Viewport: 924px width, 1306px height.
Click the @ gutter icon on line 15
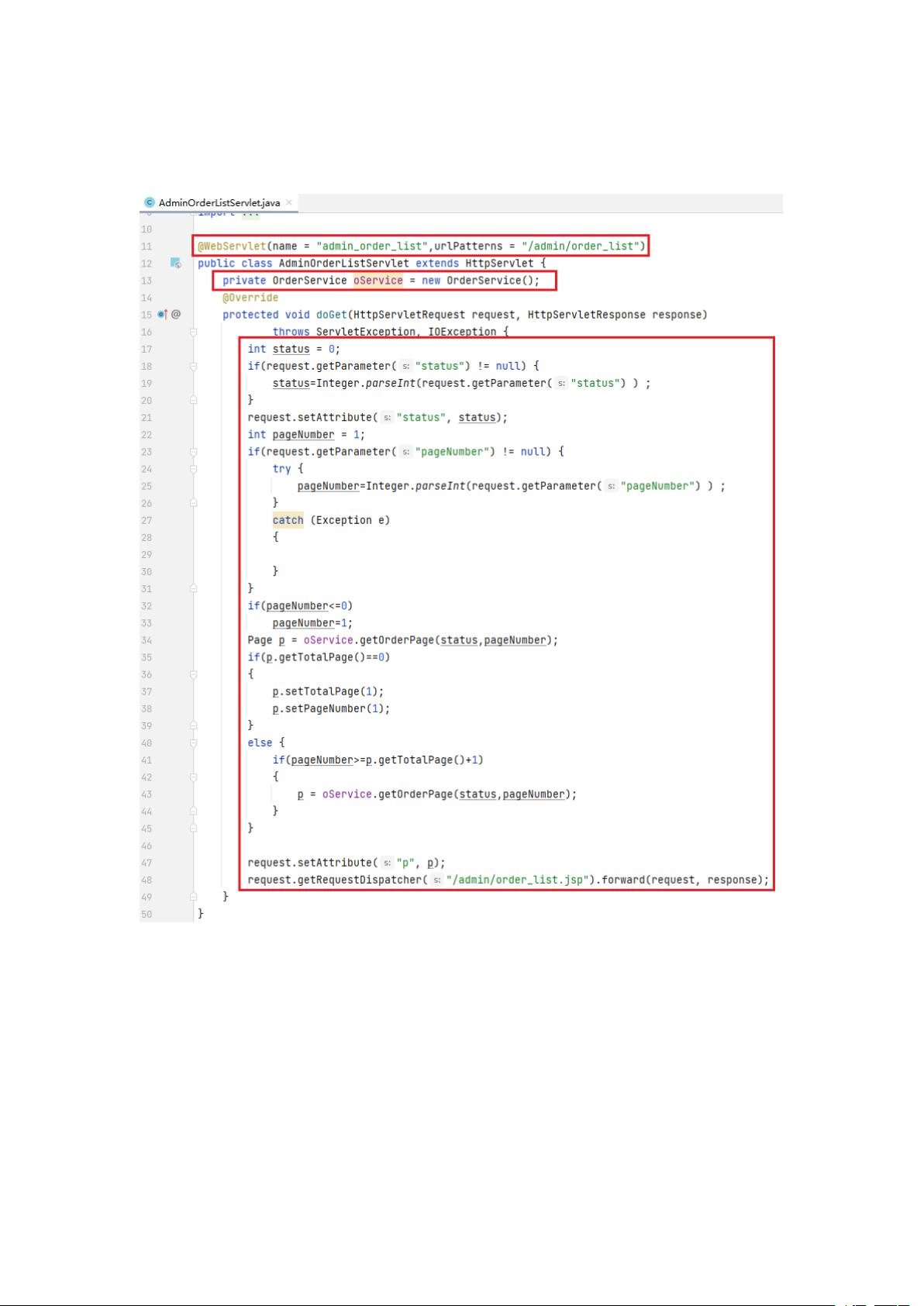point(176,315)
